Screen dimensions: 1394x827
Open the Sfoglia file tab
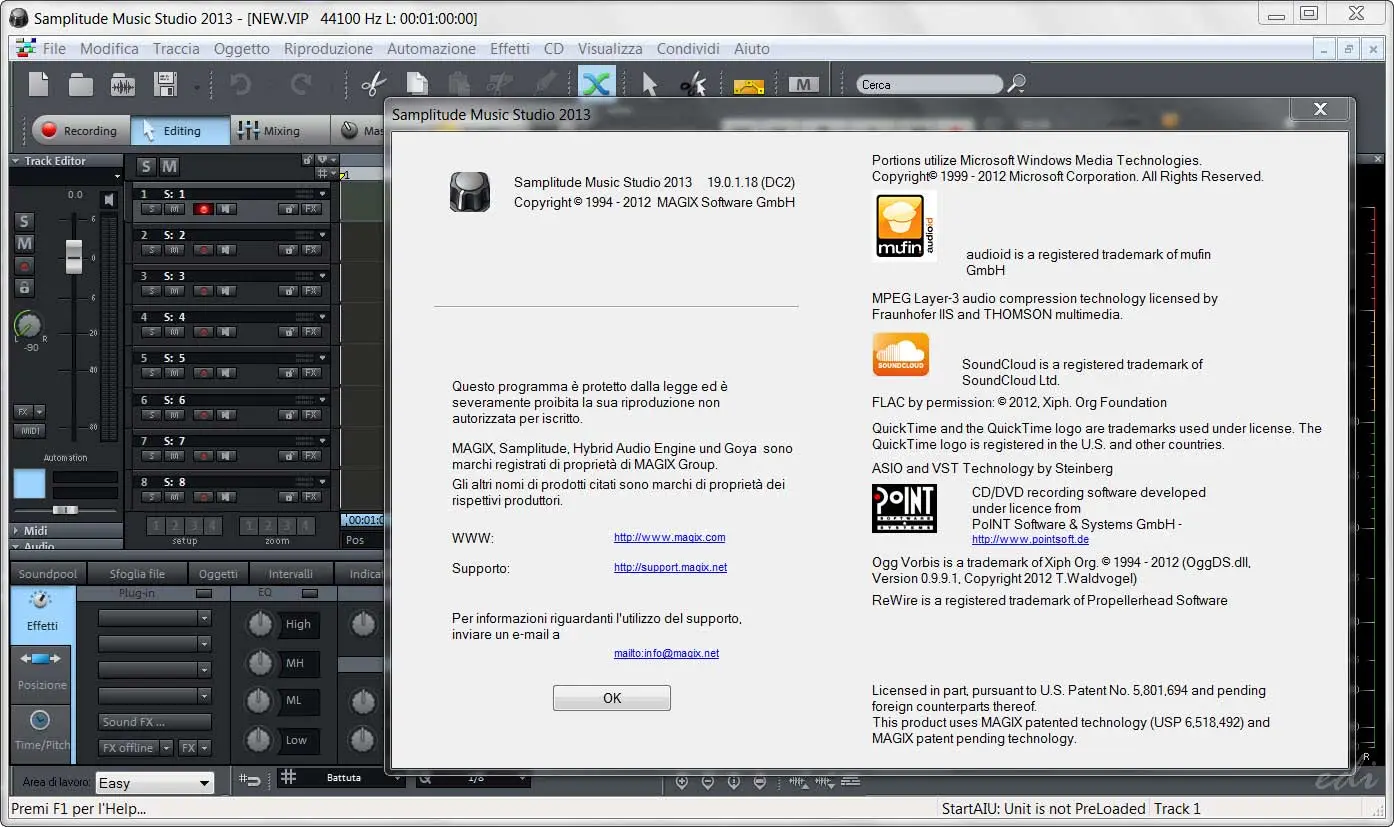coord(137,574)
